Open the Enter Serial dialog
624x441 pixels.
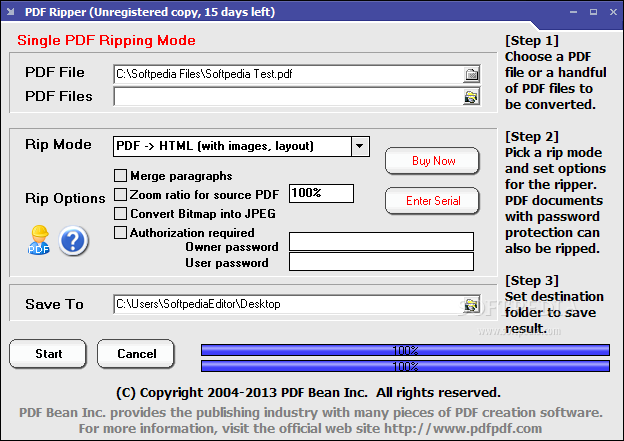click(x=432, y=201)
